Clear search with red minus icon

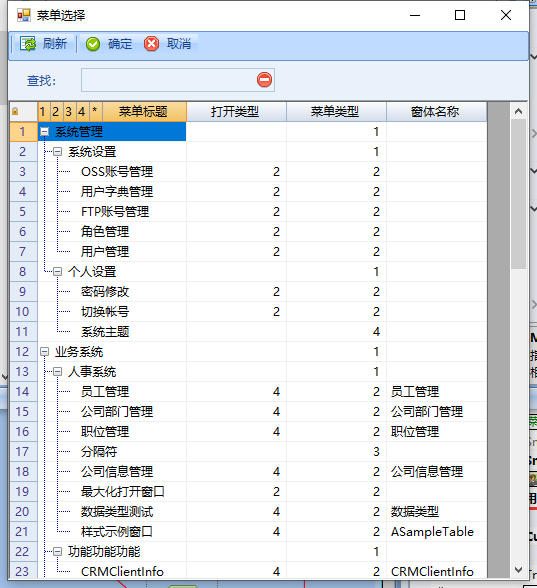tap(264, 80)
